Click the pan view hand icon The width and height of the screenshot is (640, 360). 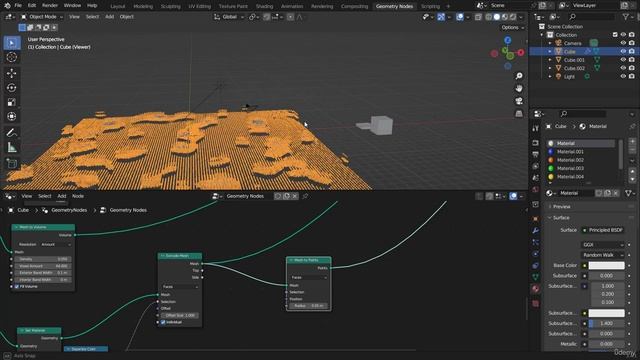(x=519, y=89)
